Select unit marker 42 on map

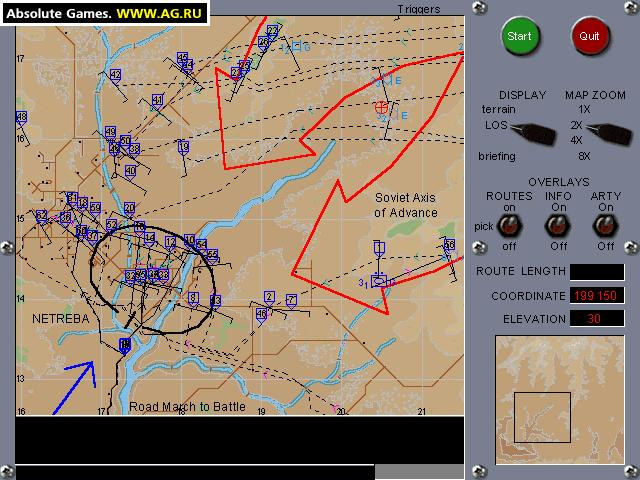pyautogui.click(x=116, y=76)
